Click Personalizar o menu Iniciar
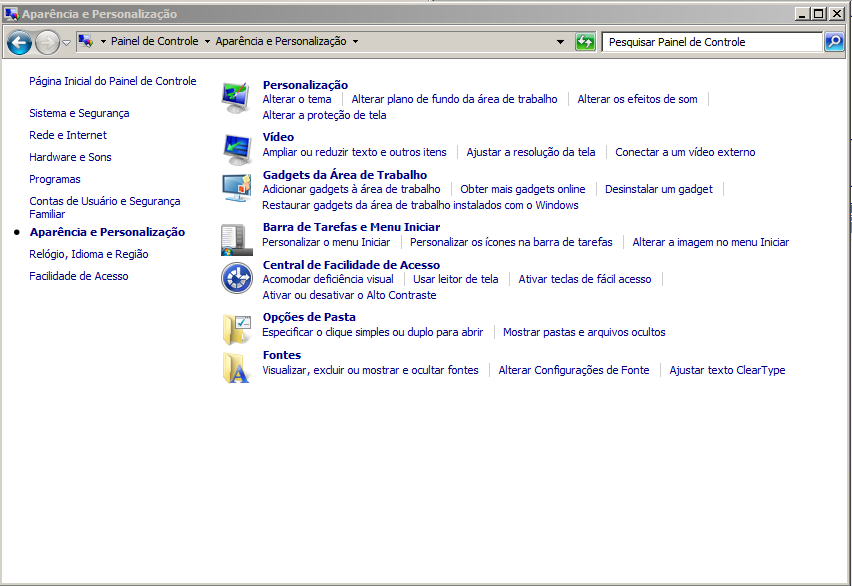Image resolution: width=852 pixels, height=586 pixels. pos(326,242)
